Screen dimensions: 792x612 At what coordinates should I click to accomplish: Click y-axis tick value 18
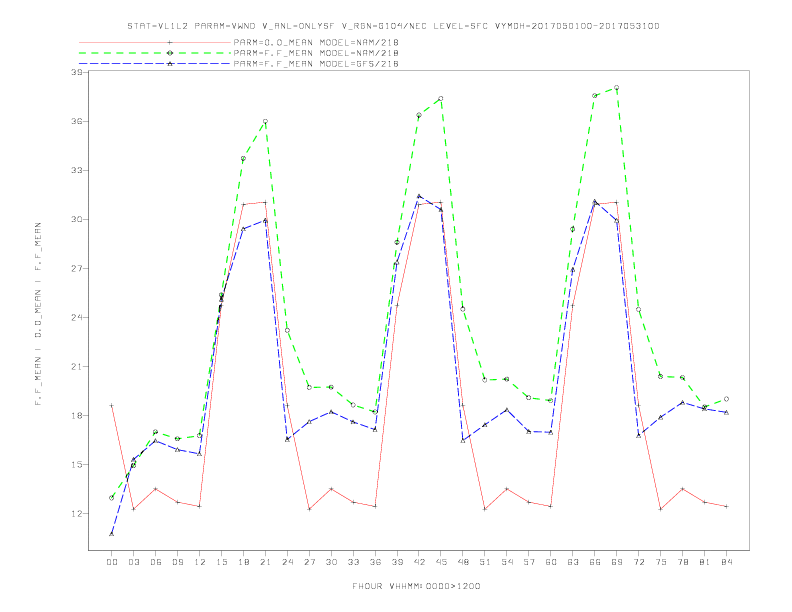[x=76, y=415]
